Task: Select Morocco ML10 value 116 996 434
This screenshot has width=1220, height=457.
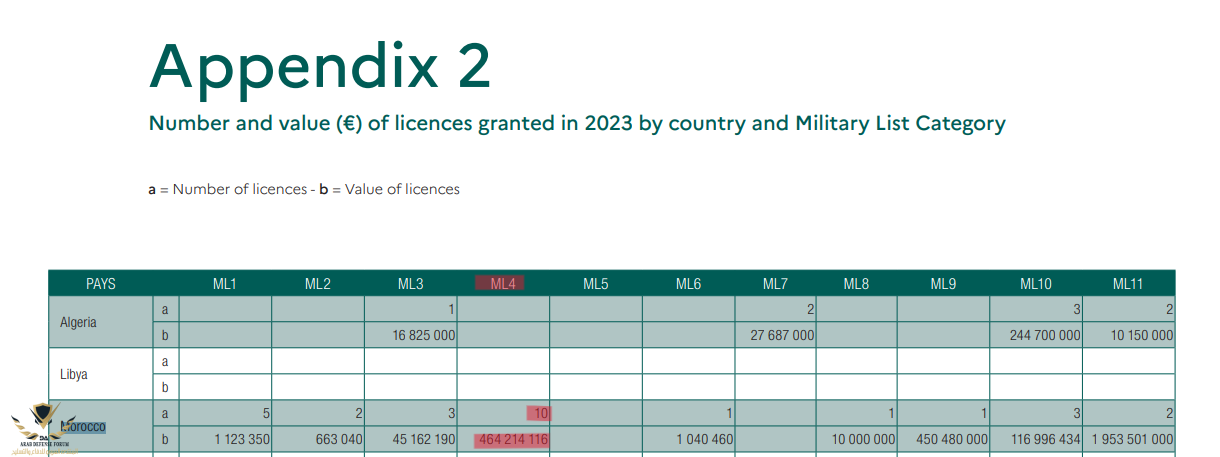Action: click(1046, 439)
